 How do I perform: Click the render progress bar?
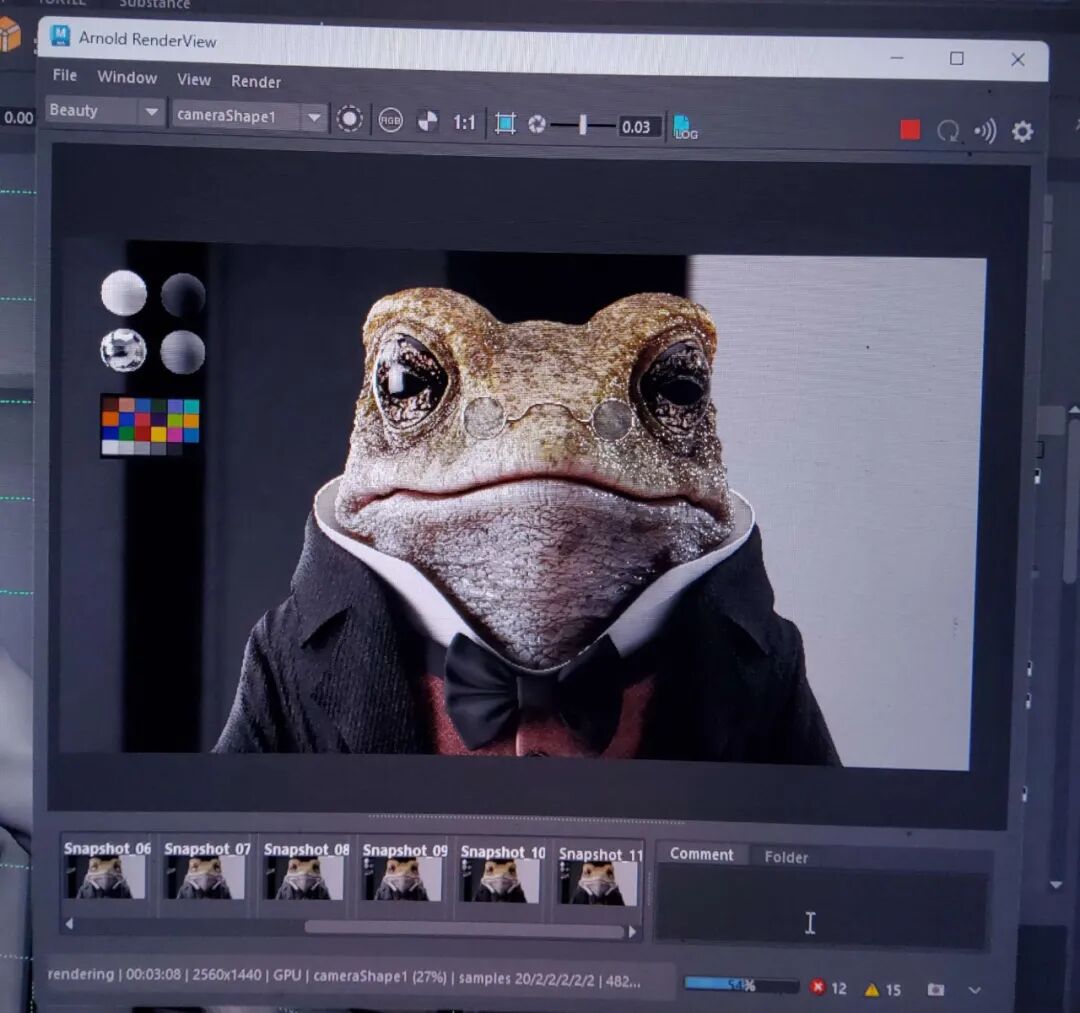(742, 985)
